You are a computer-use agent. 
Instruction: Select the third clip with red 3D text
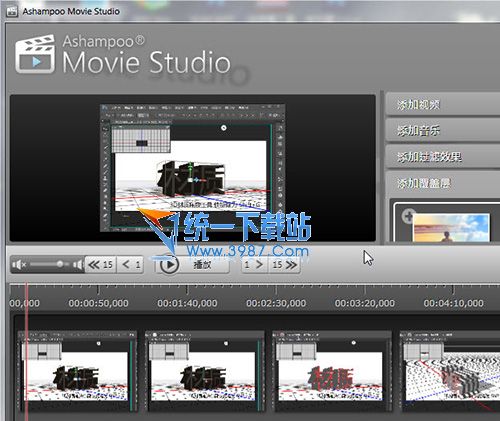click(332, 371)
